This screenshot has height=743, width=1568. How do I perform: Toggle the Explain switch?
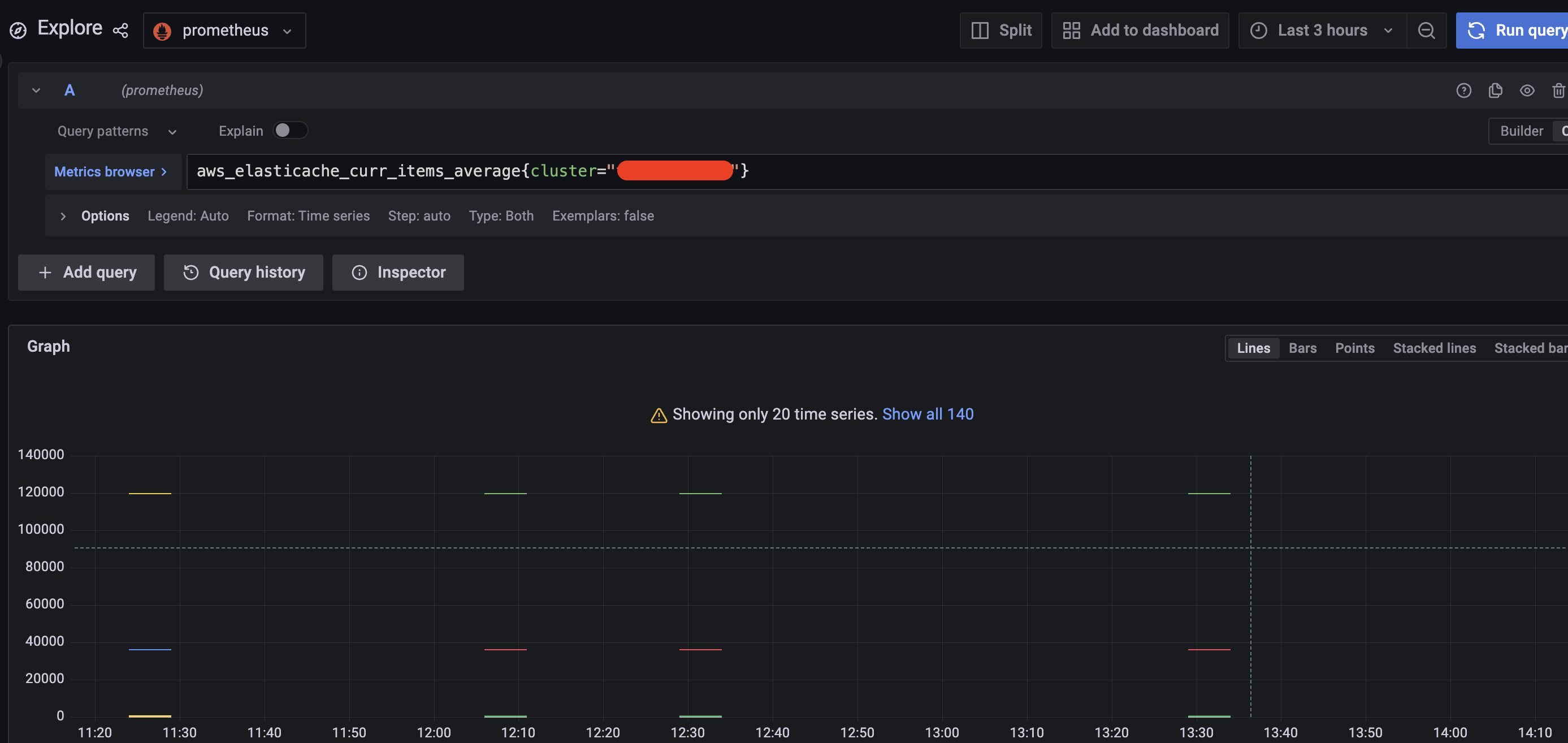tap(290, 130)
